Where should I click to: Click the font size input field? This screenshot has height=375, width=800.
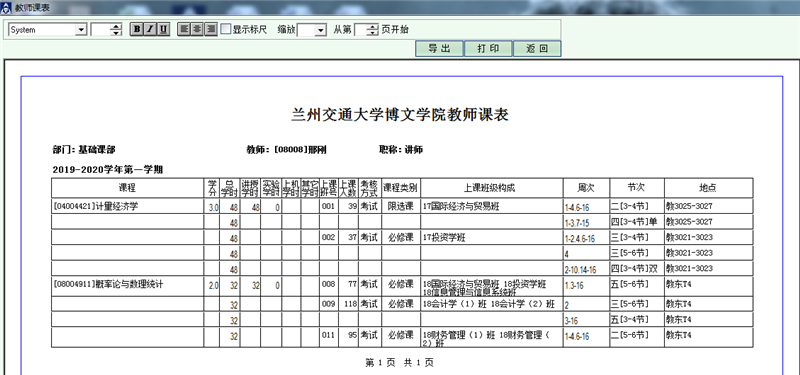point(101,30)
